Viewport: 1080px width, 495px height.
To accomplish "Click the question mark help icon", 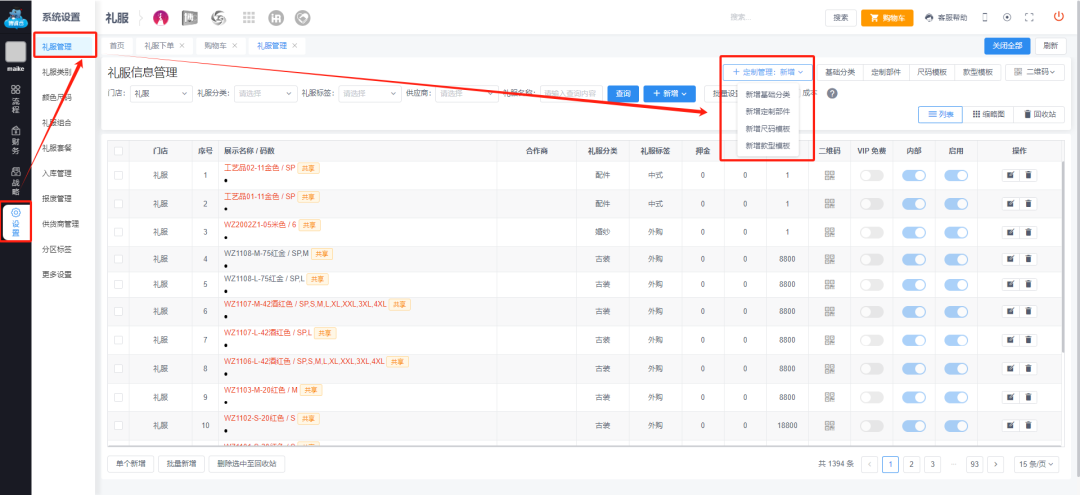I will 832,94.
